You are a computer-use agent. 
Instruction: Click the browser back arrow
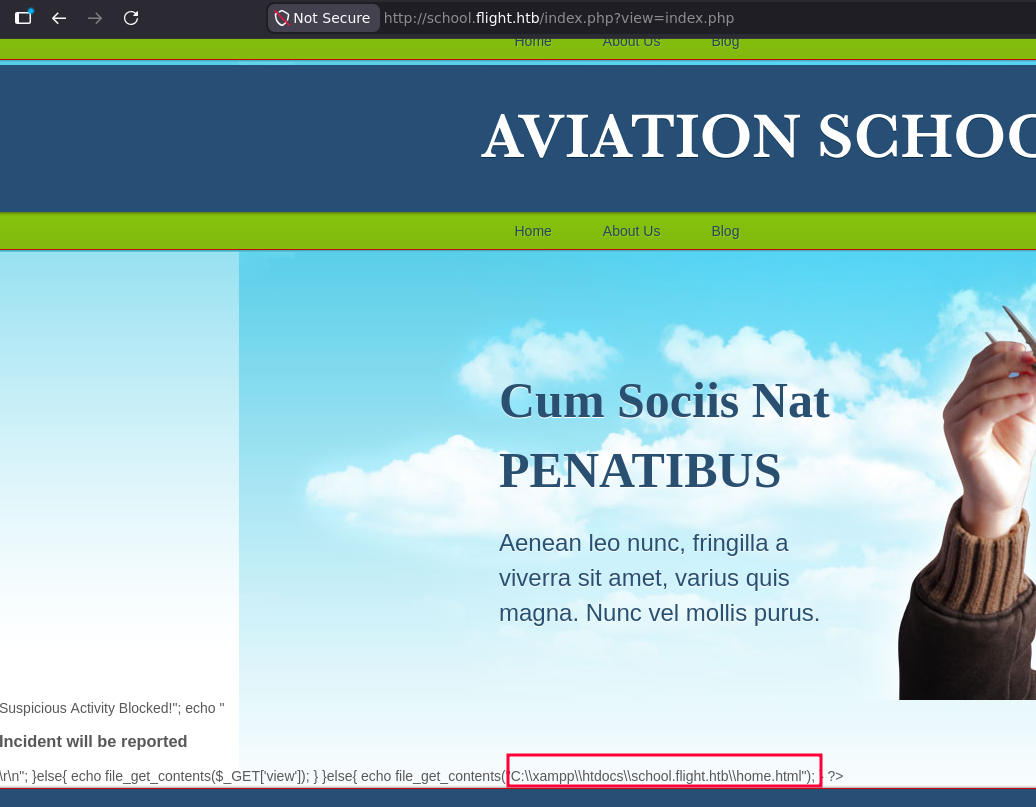click(x=59, y=18)
